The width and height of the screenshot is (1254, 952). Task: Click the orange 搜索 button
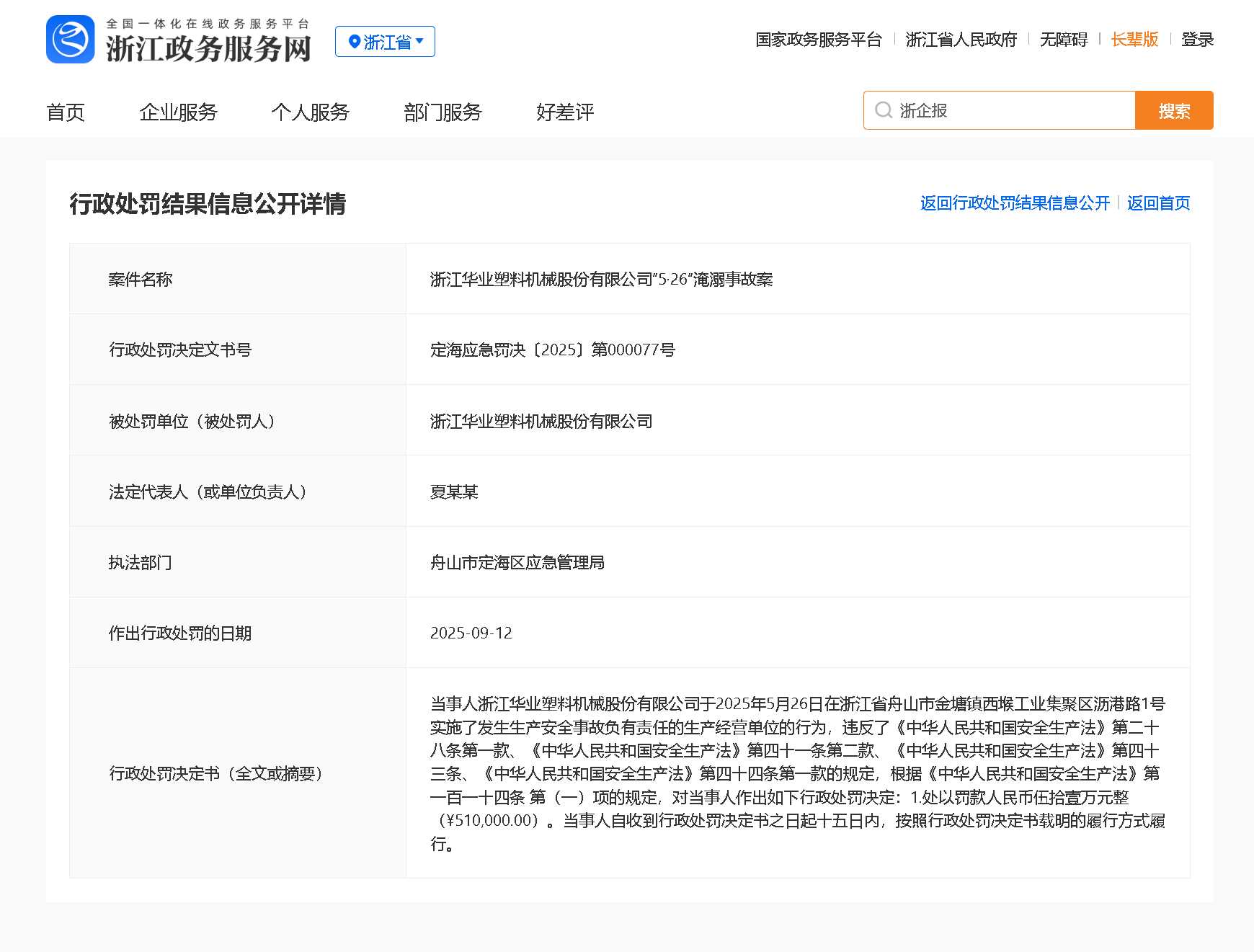(x=1174, y=110)
